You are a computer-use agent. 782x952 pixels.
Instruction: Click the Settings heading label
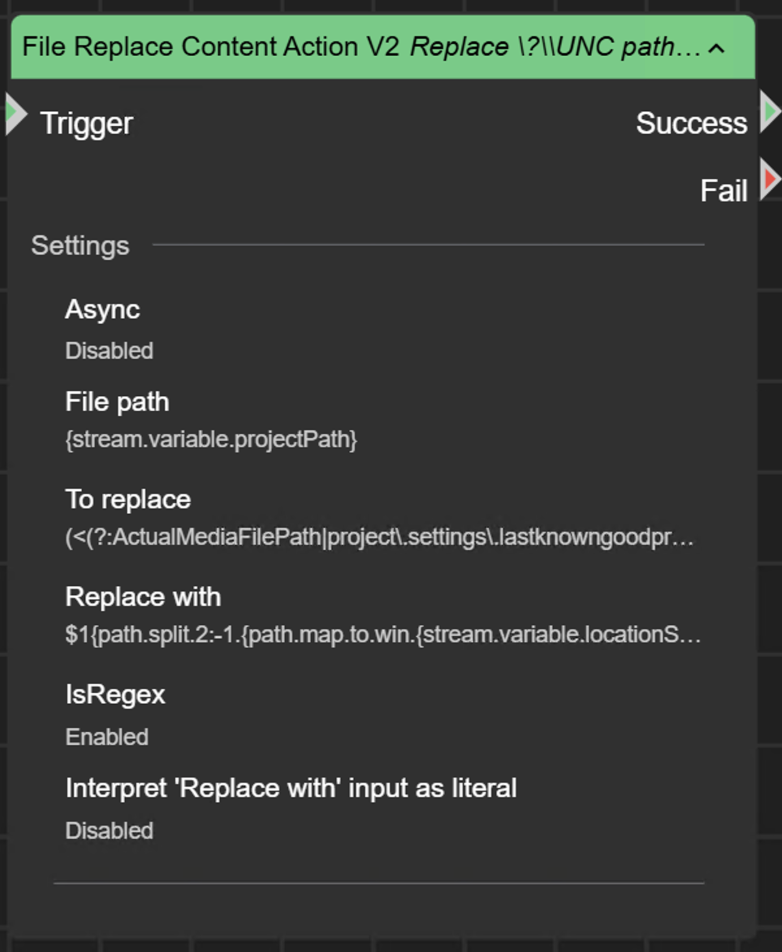point(79,245)
